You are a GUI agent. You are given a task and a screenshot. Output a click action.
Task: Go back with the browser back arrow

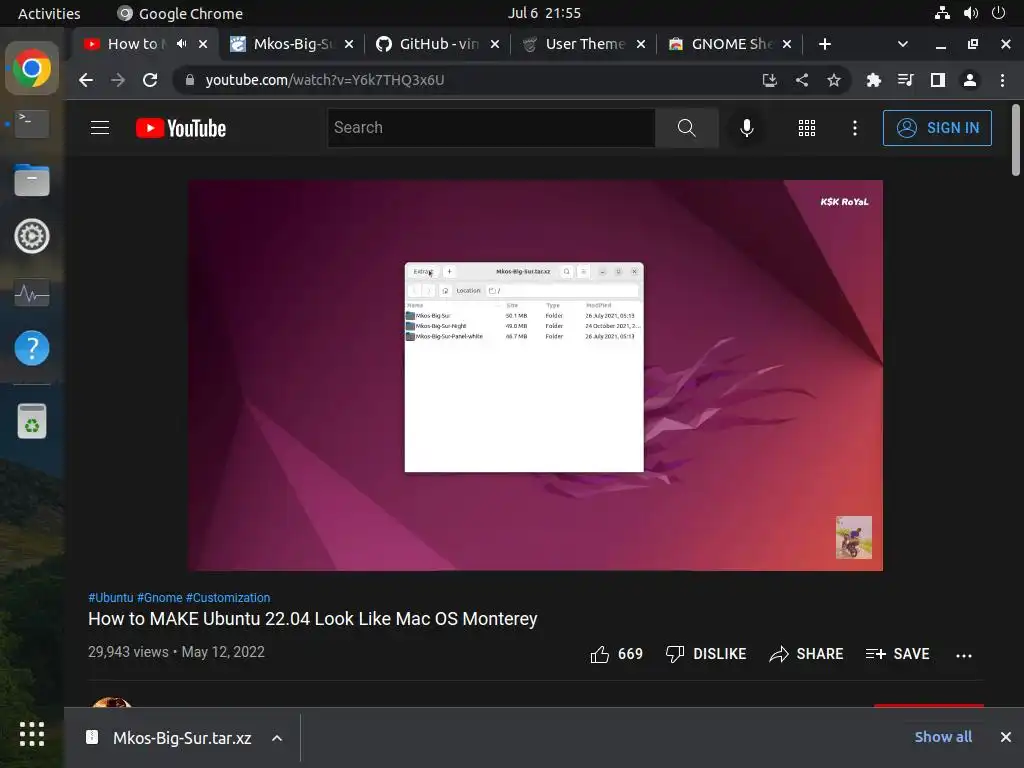pyautogui.click(x=86, y=80)
